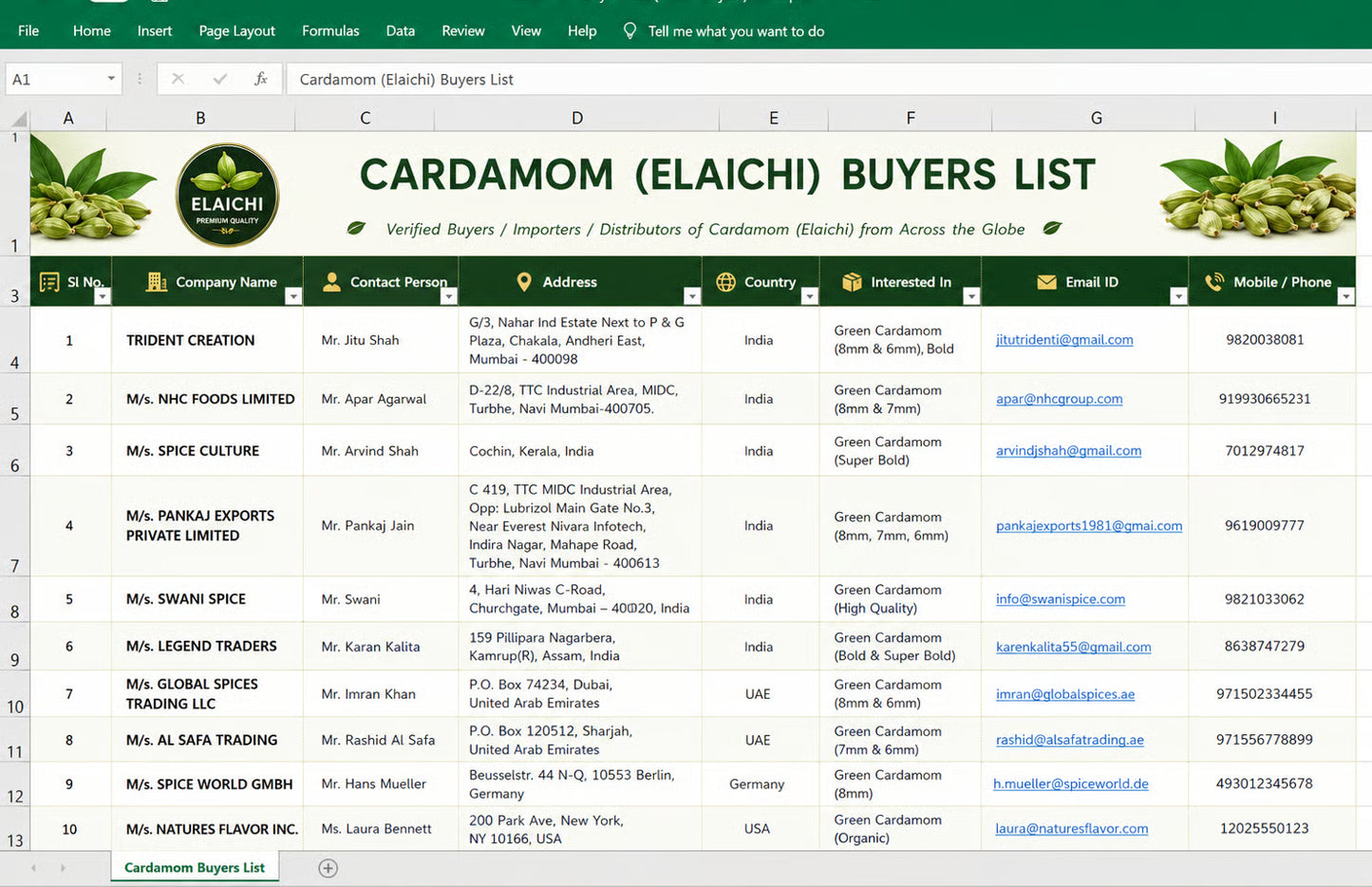Screen dimensions: 1372x887
Task: Switch to the Insert ribbon tab
Action: click(x=154, y=30)
